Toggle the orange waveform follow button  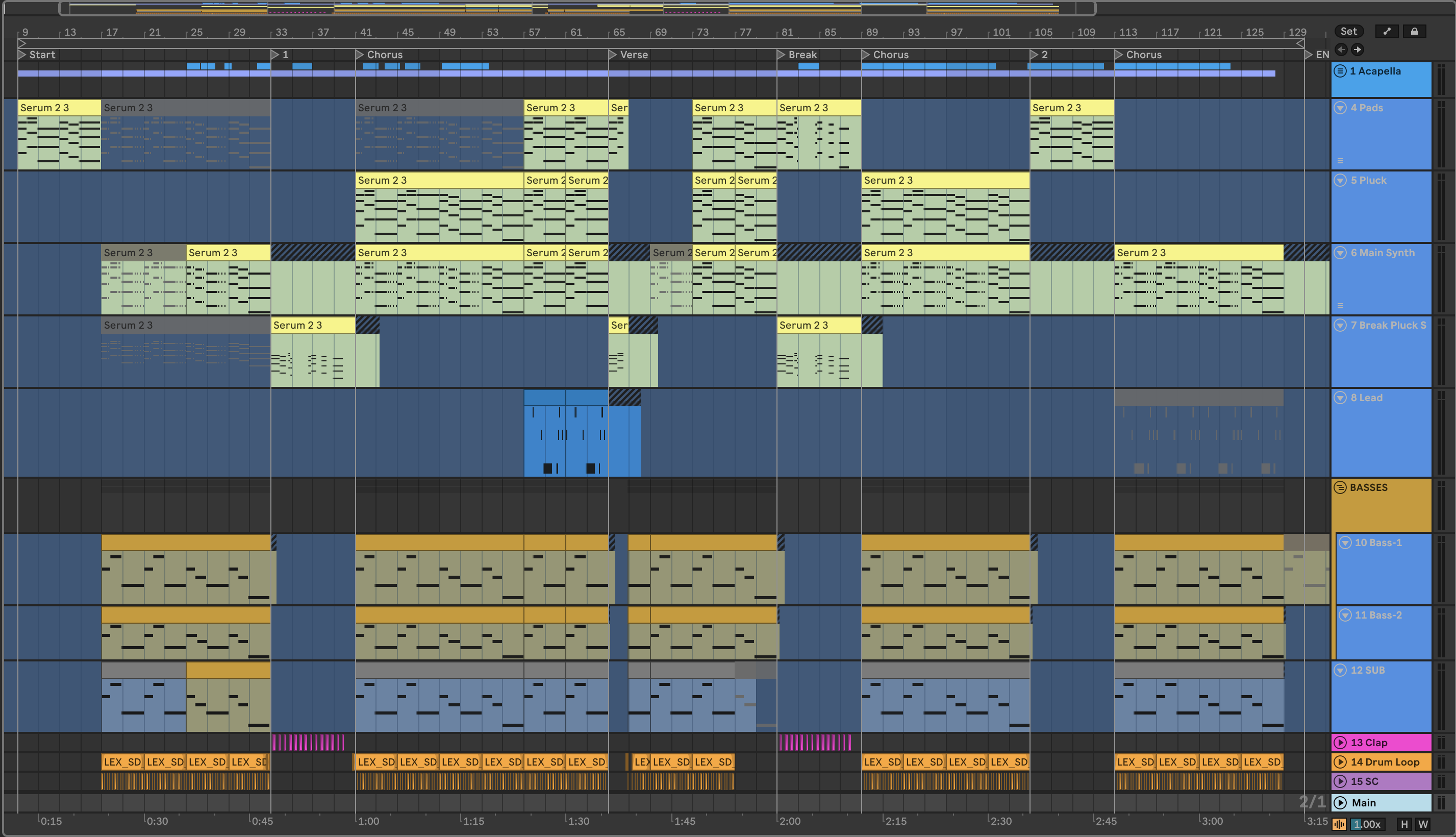[x=1339, y=824]
